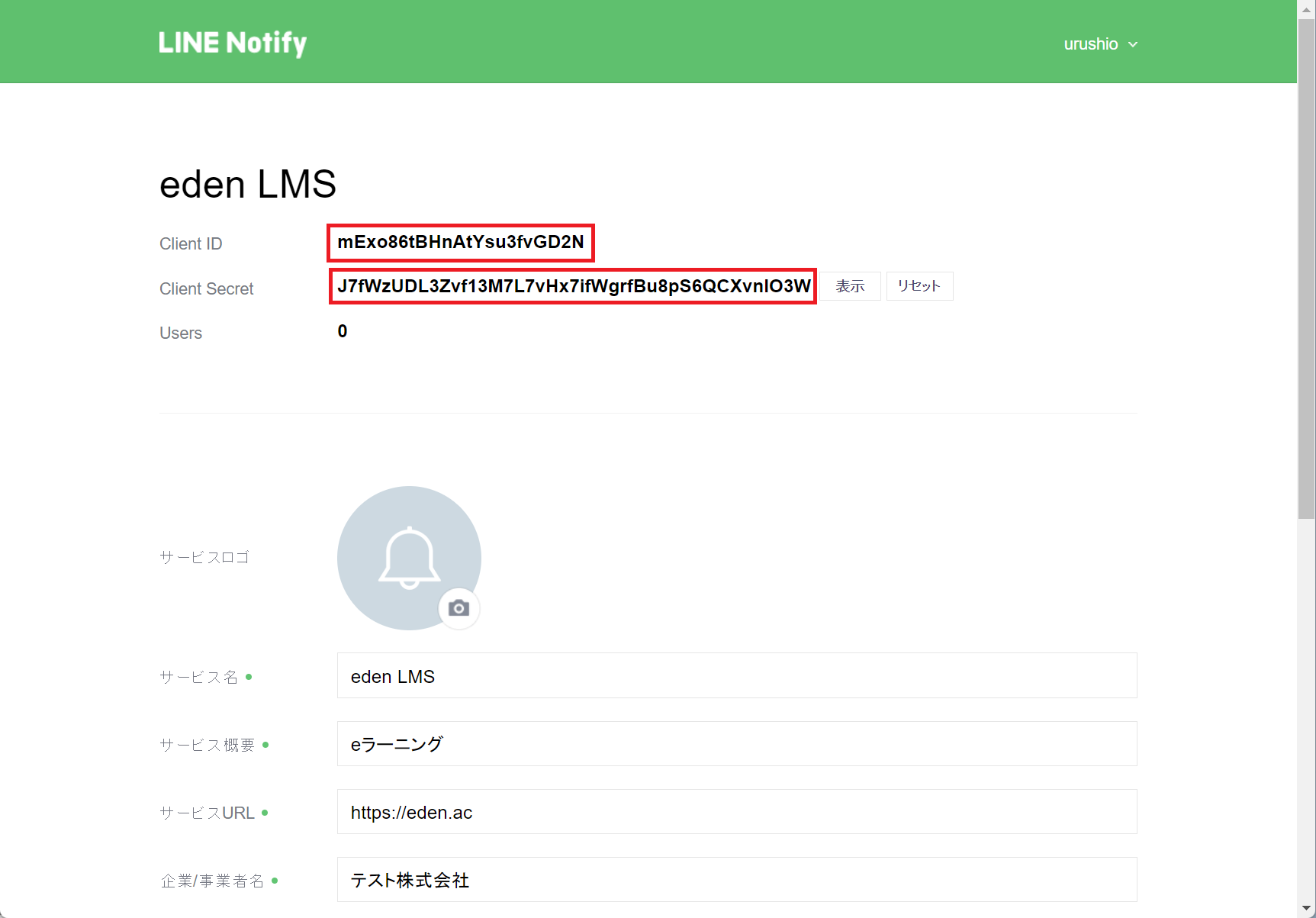Click the bell service logo image

click(x=409, y=558)
